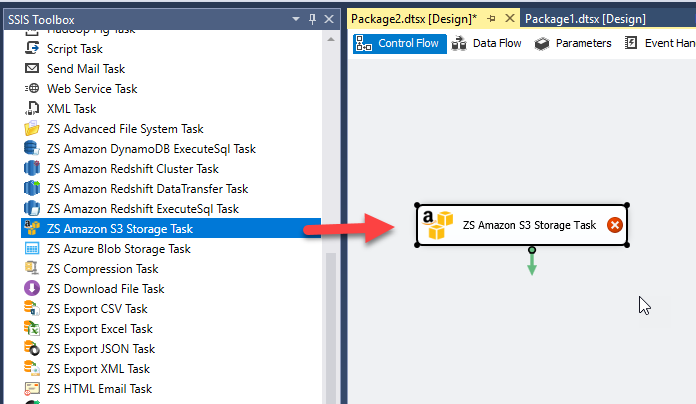Open the Data Flow tab
The height and width of the screenshot is (404, 696).
click(x=486, y=44)
